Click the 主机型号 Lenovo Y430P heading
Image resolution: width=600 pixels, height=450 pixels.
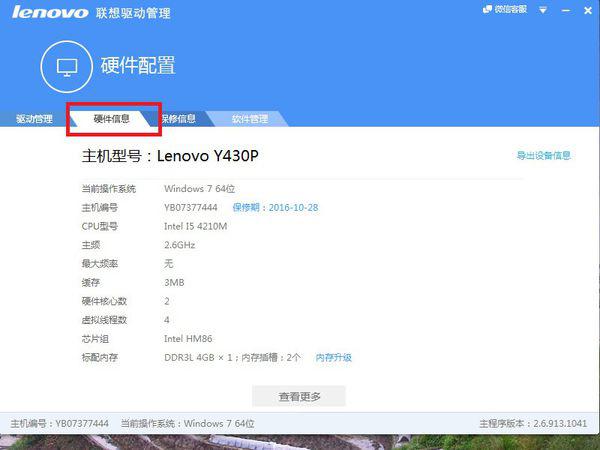[170, 156]
